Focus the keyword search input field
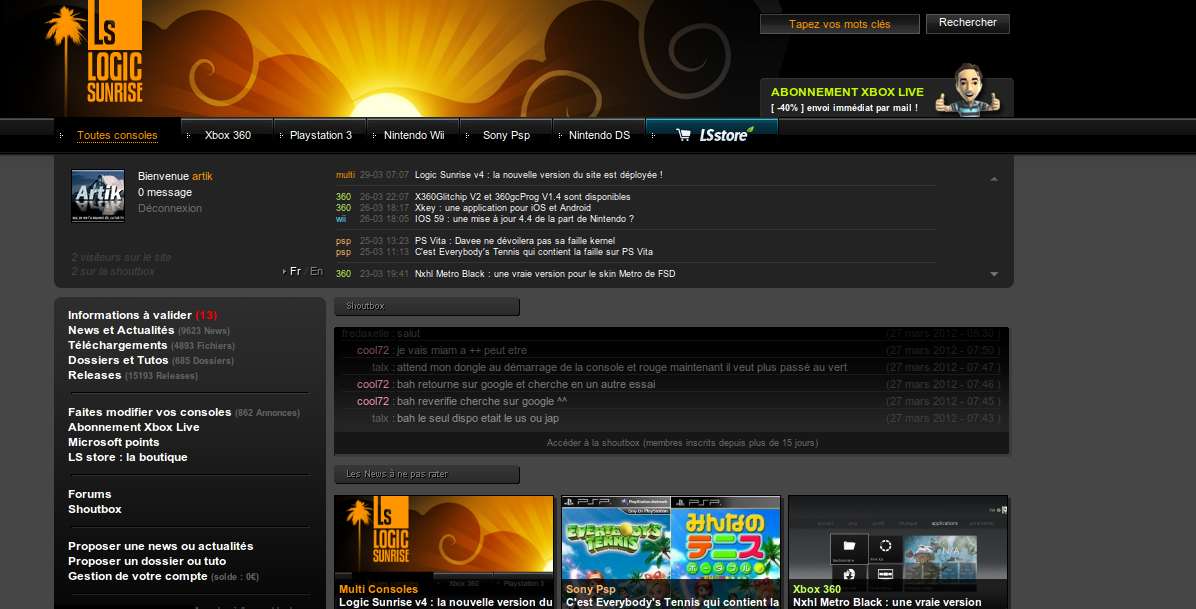The height and width of the screenshot is (609, 1196). click(839, 24)
